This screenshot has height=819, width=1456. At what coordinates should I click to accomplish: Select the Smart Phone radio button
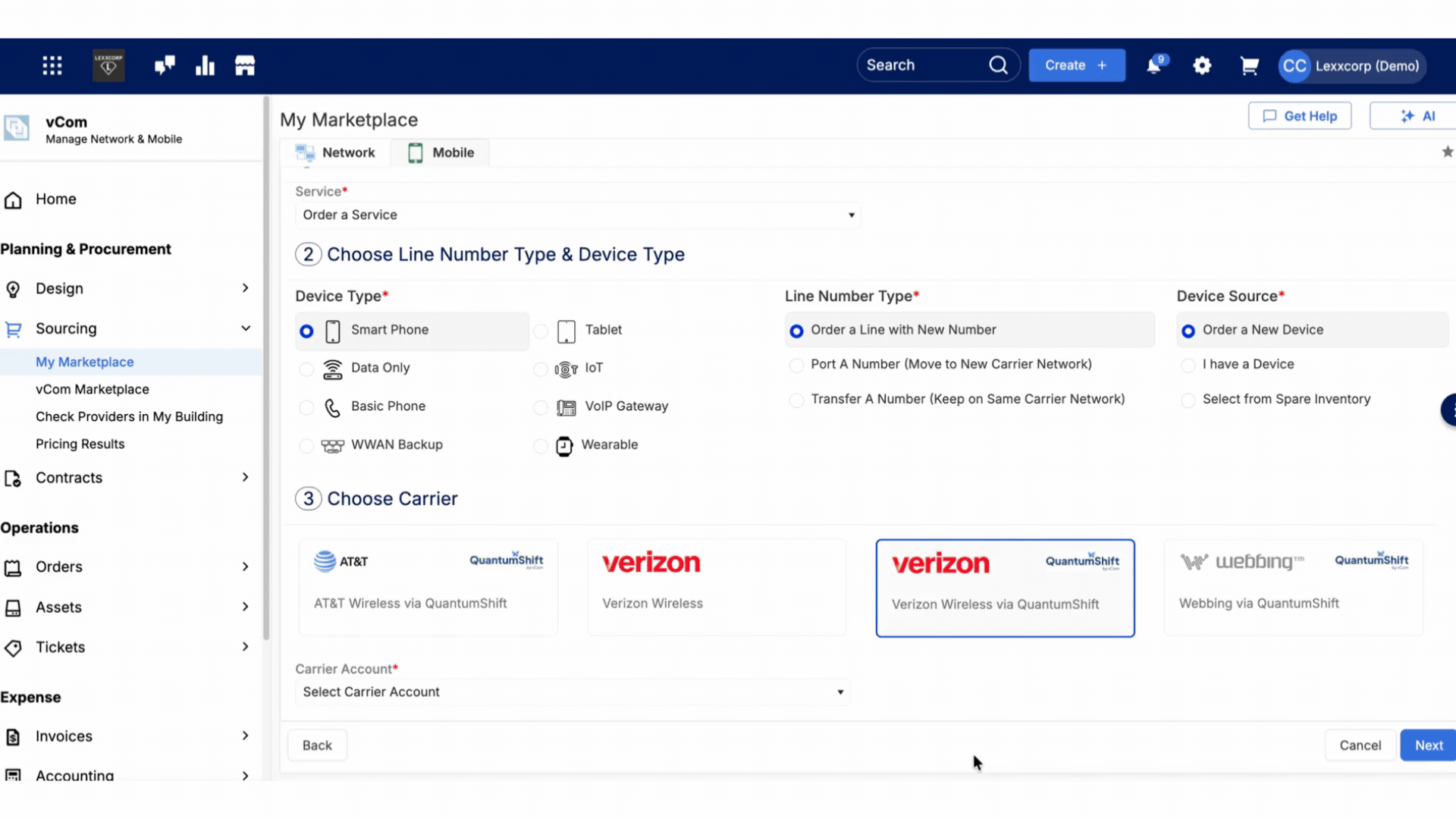click(x=306, y=331)
